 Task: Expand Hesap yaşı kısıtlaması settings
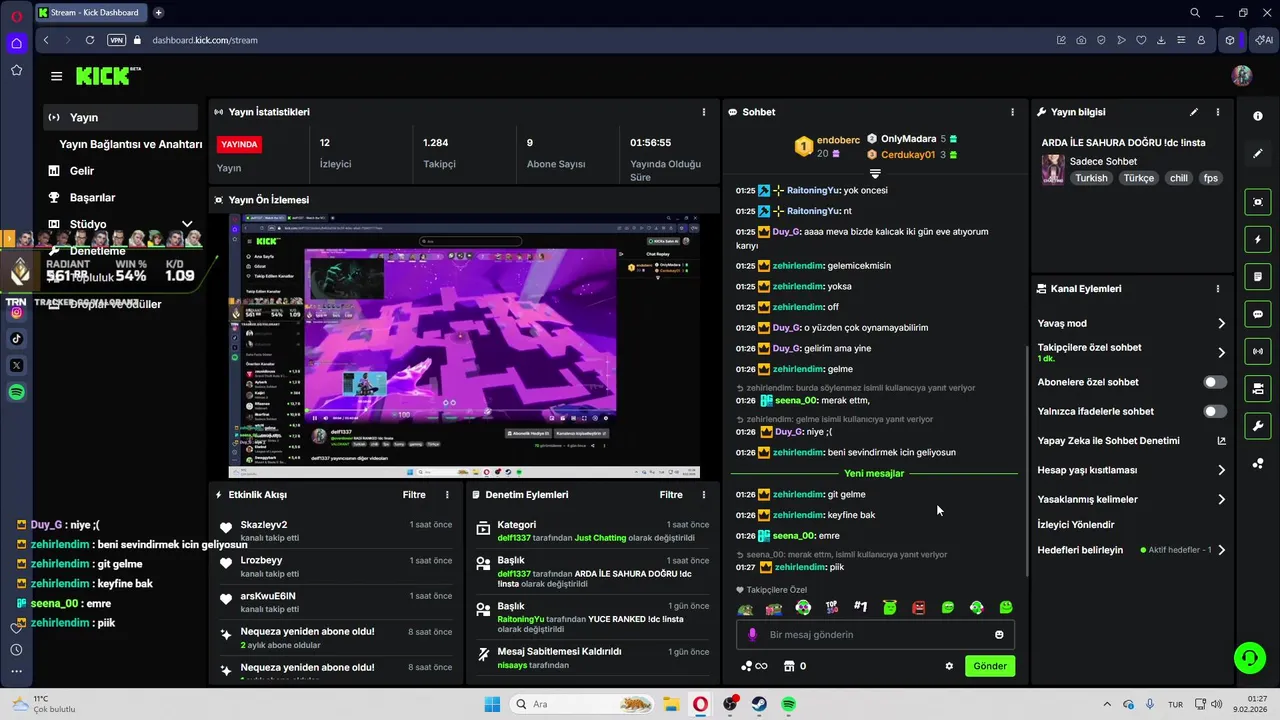(1221, 470)
